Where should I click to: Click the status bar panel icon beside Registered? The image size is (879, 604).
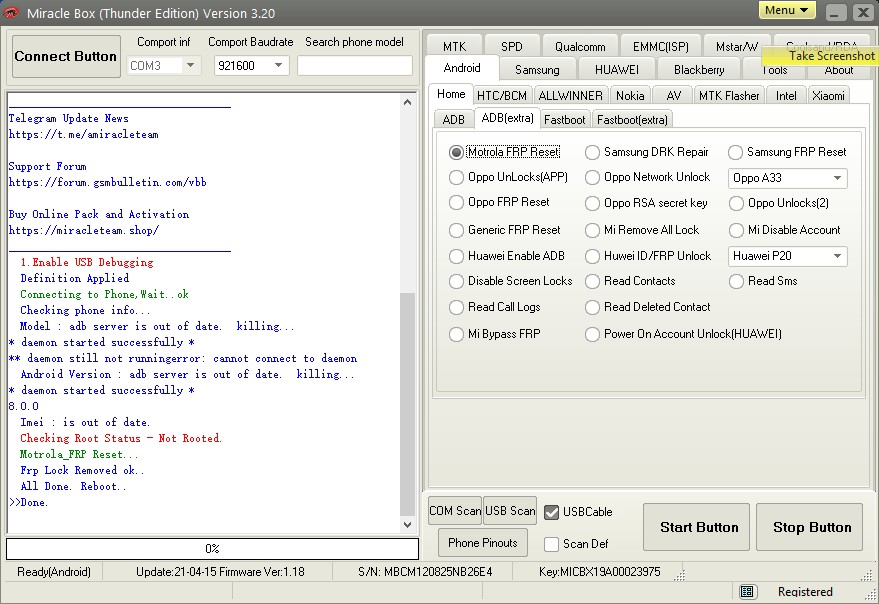click(x=746, y=591)
